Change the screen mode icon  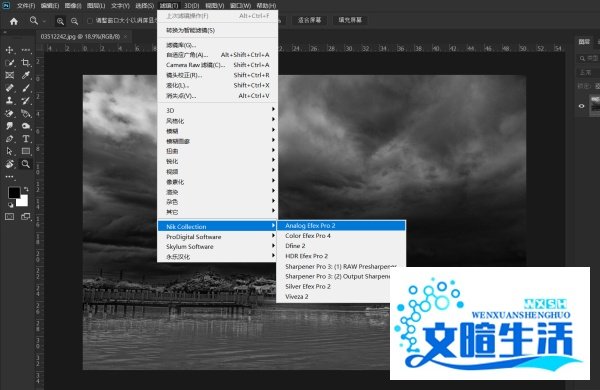point(26,217)
